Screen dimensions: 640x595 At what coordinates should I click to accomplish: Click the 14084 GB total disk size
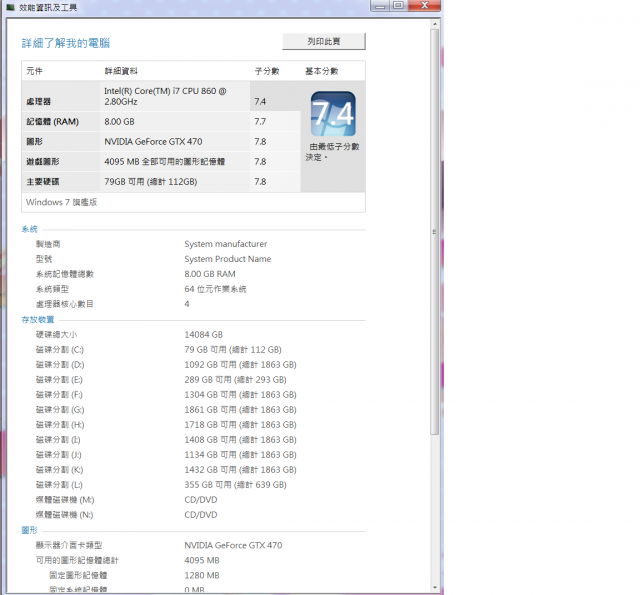[204, 335]
